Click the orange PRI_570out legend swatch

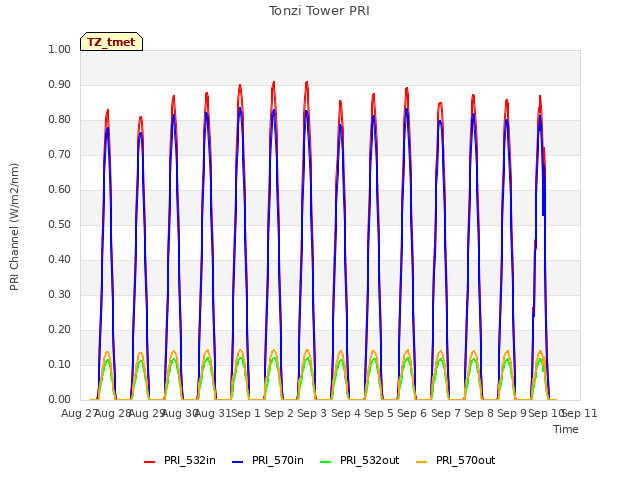[x=422, y=462]
